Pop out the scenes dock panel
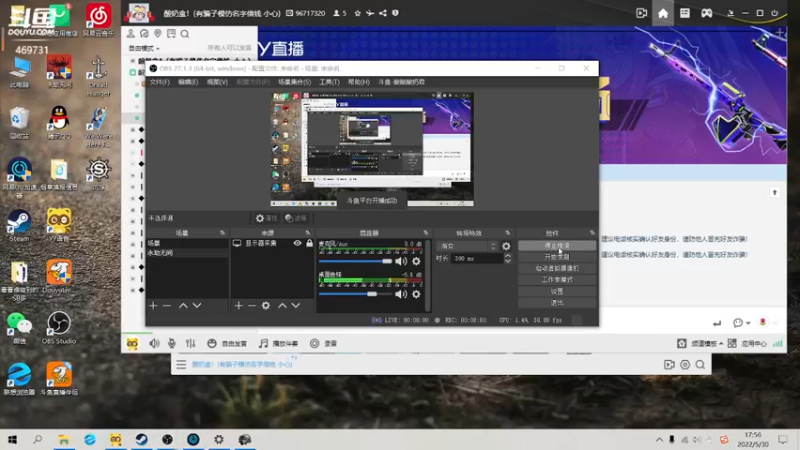Viewport: 800px width, 450px height. [222, 233]
